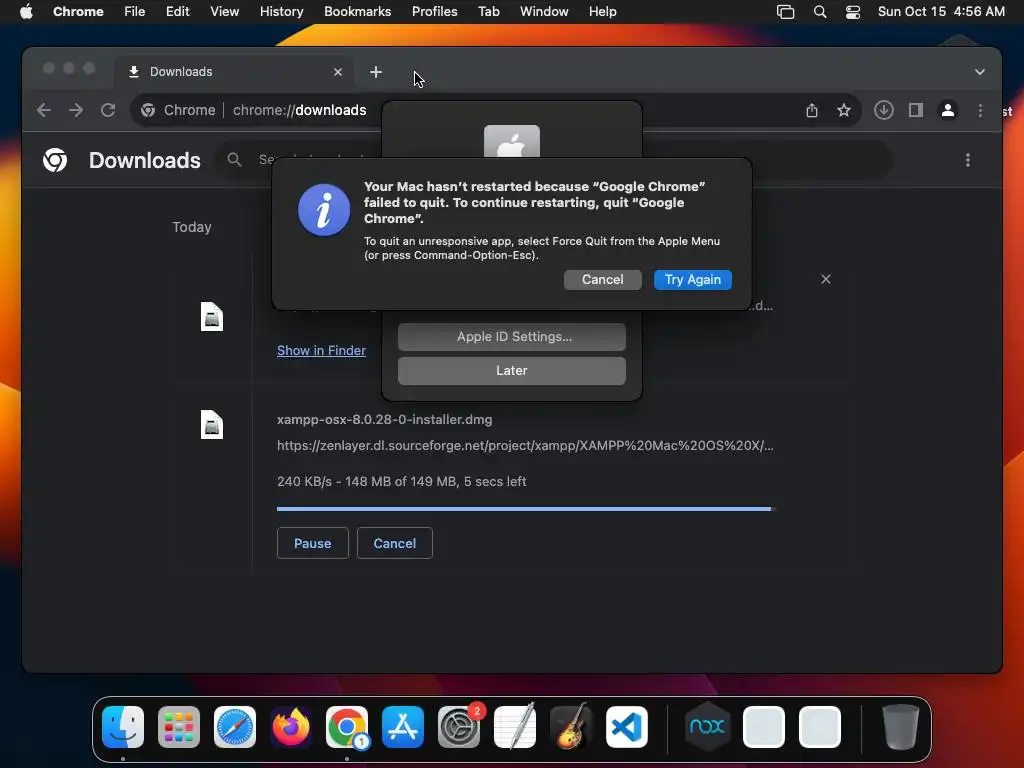Launch GarageBand from the Dock
Image resolution: width=1024 pixels, height=768 pixels.
tap(571, 727)
